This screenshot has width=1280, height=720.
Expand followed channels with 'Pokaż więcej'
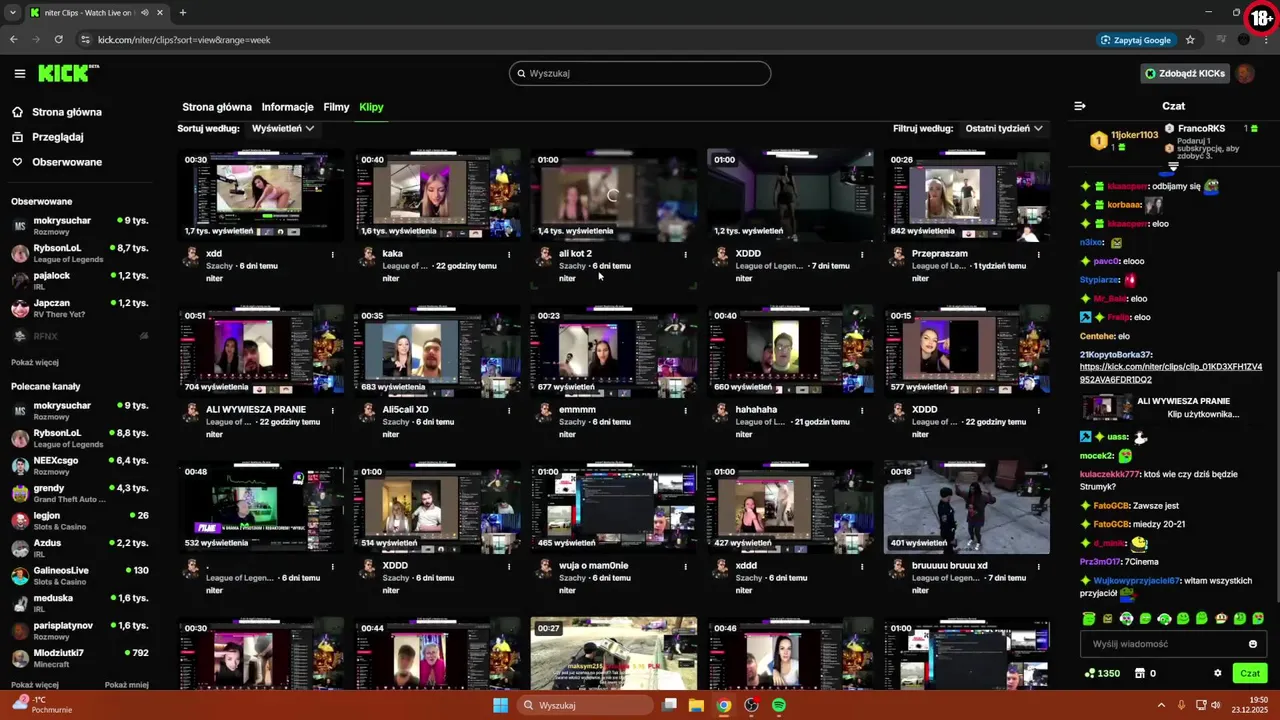tap(35, 362)
